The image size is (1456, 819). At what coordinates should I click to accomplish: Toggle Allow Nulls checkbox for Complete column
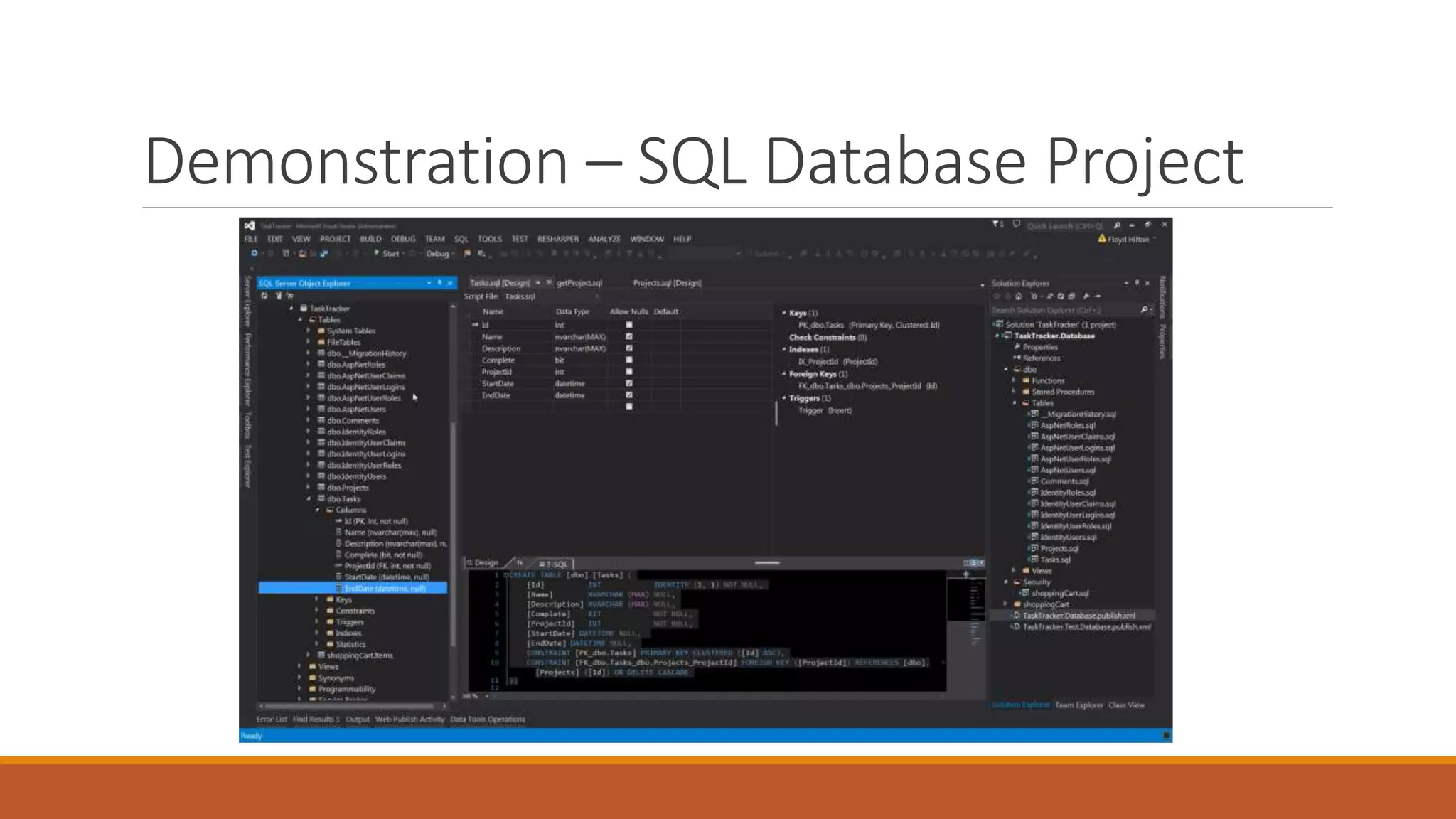point(629,360)
